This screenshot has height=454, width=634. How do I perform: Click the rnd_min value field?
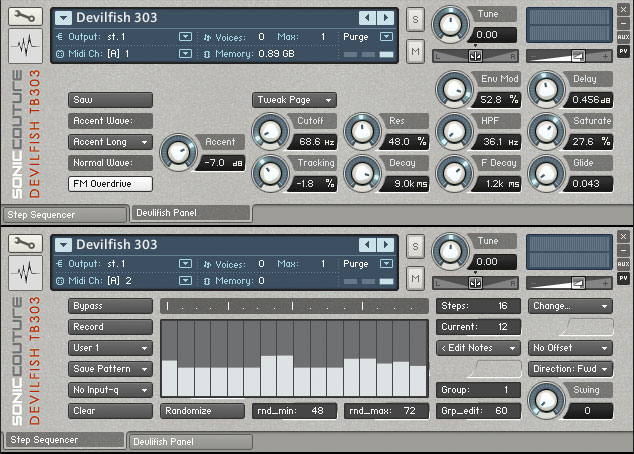(294, 411)
